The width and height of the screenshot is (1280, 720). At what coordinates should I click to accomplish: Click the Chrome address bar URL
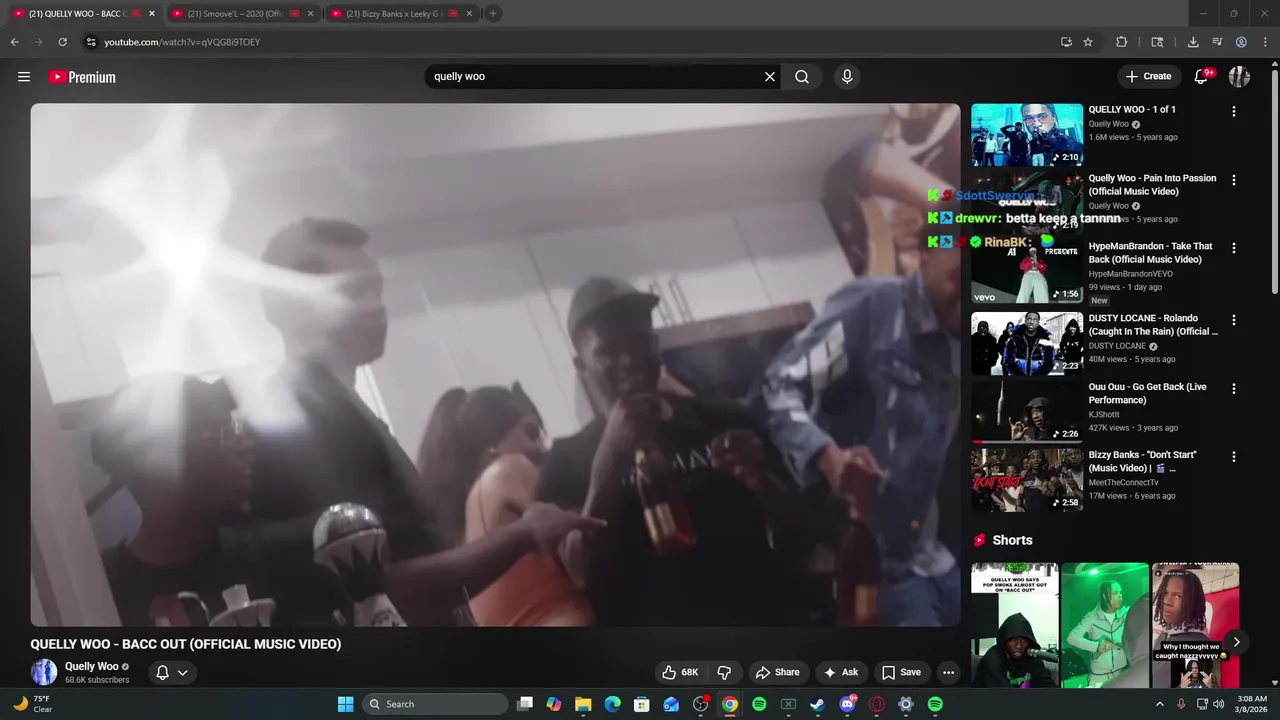tap(182, 42)
